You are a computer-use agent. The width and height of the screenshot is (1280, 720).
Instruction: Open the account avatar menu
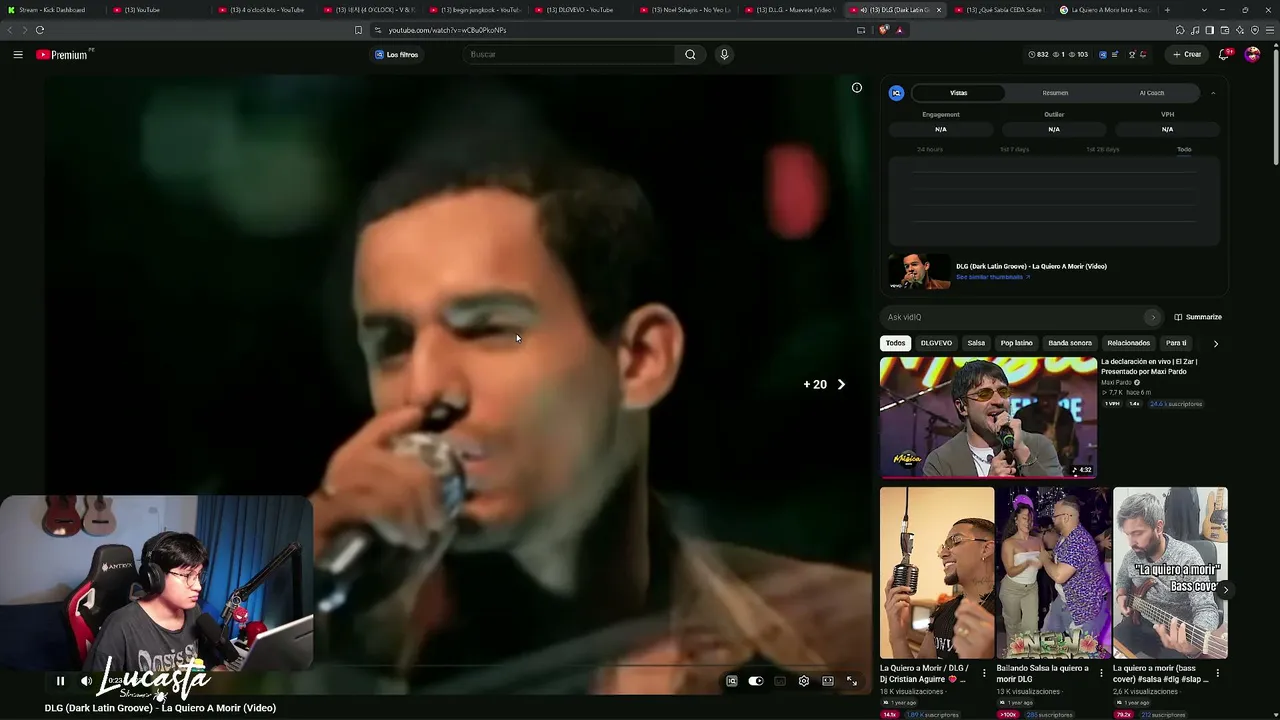click(x=1252, y=55)
